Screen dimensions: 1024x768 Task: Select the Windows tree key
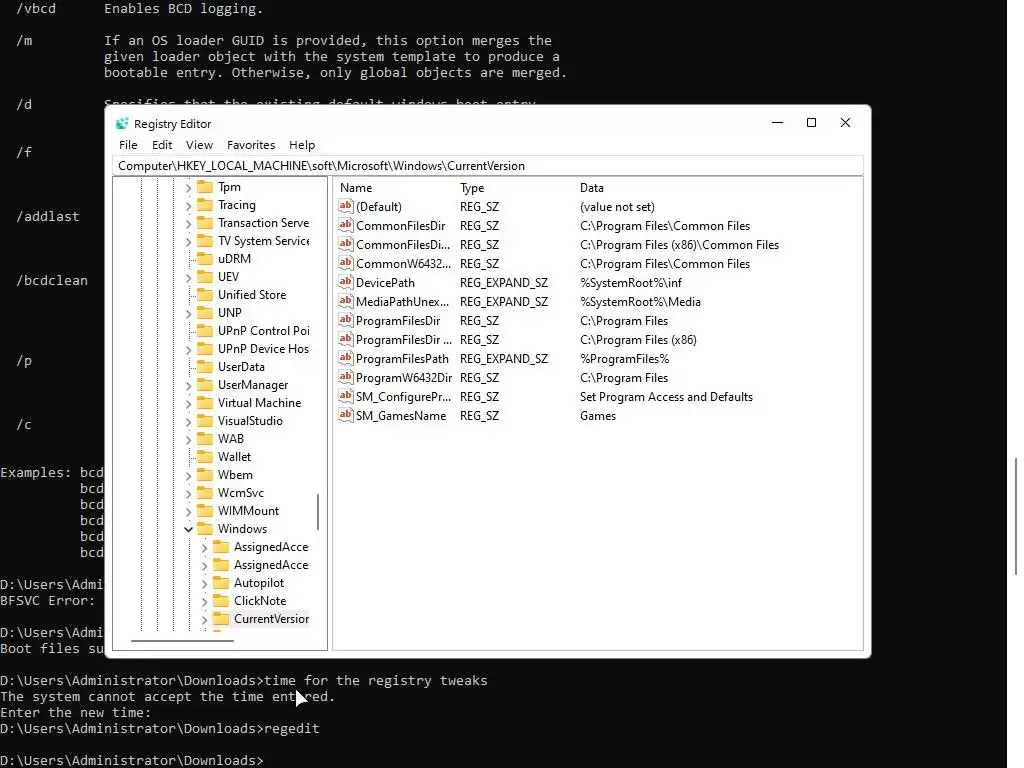pyautogui.click(x=242, y=529)
